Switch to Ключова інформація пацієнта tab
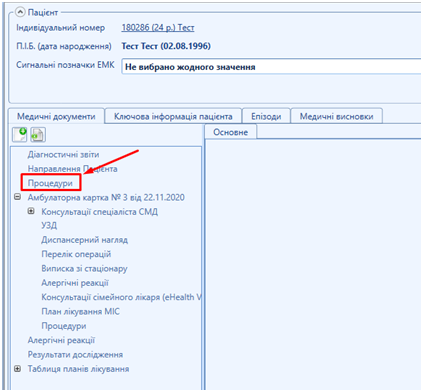423x392 pixels. [x=173, y=116]
